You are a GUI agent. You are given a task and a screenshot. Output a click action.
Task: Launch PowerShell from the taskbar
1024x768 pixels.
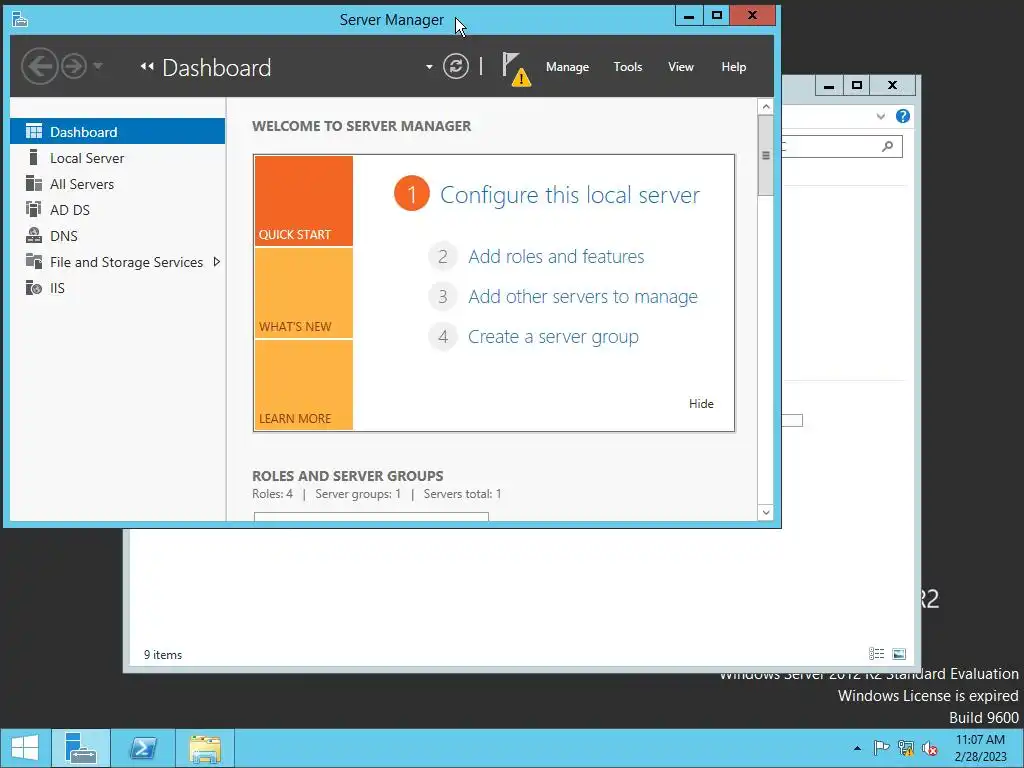click(143, 748)
